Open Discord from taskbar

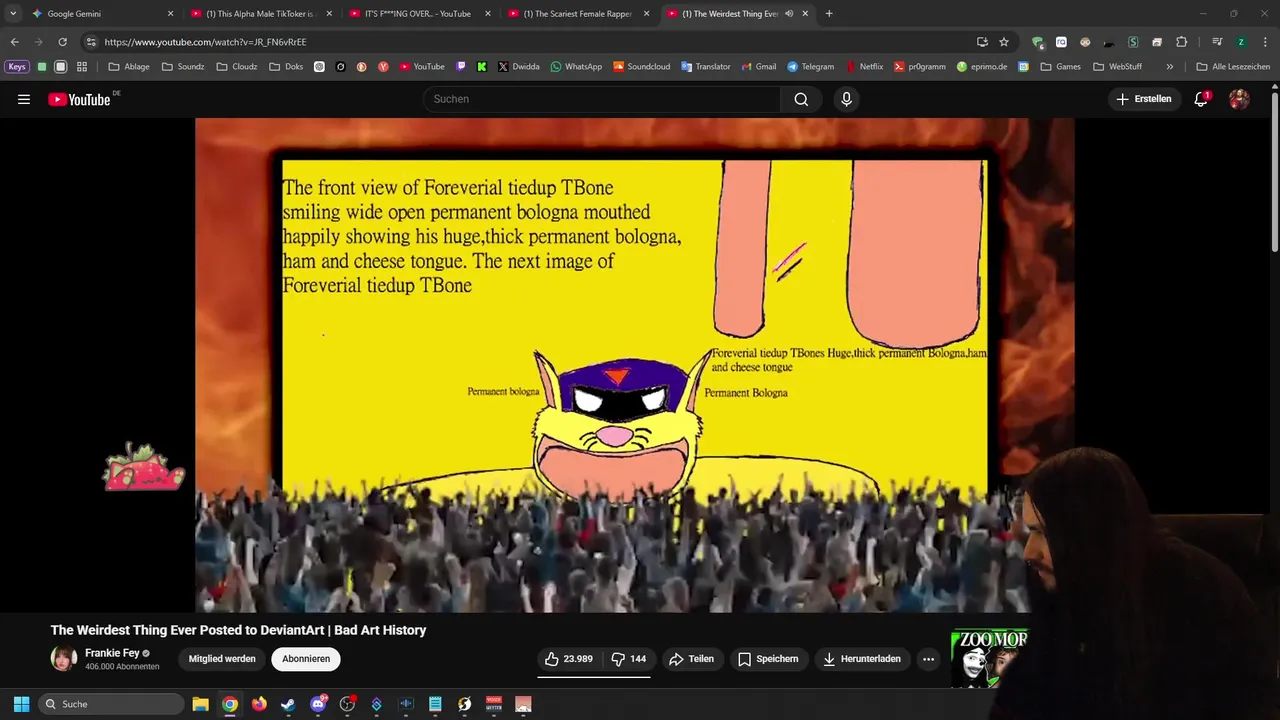[x=318, y=704]
